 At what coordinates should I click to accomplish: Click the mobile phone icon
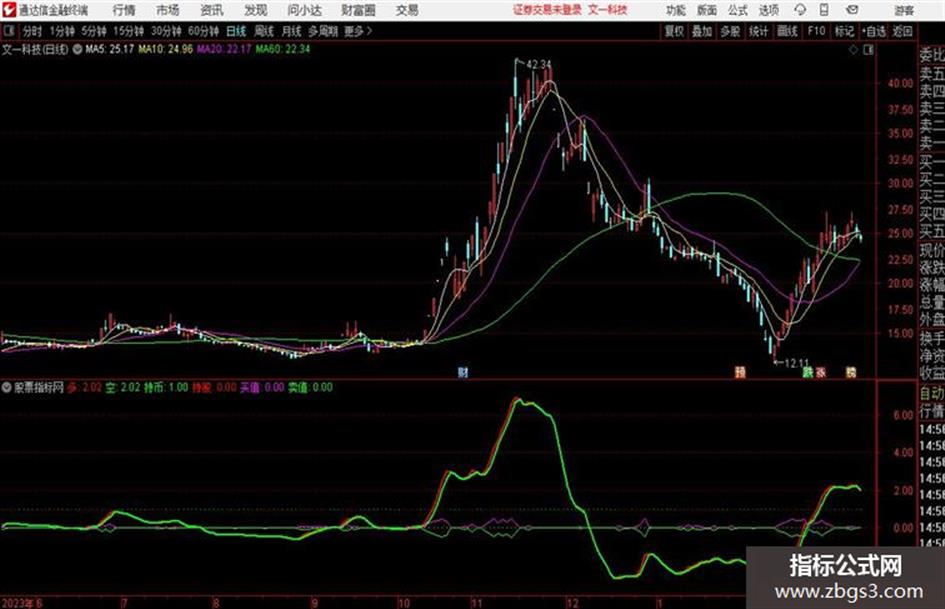[824, 10]
